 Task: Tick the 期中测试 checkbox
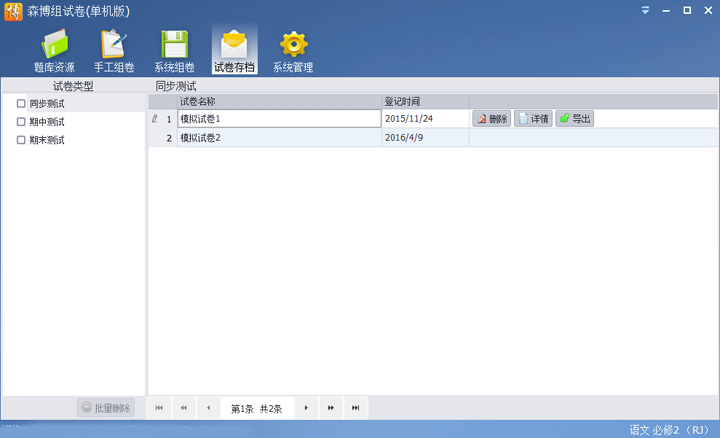[21, 122]
